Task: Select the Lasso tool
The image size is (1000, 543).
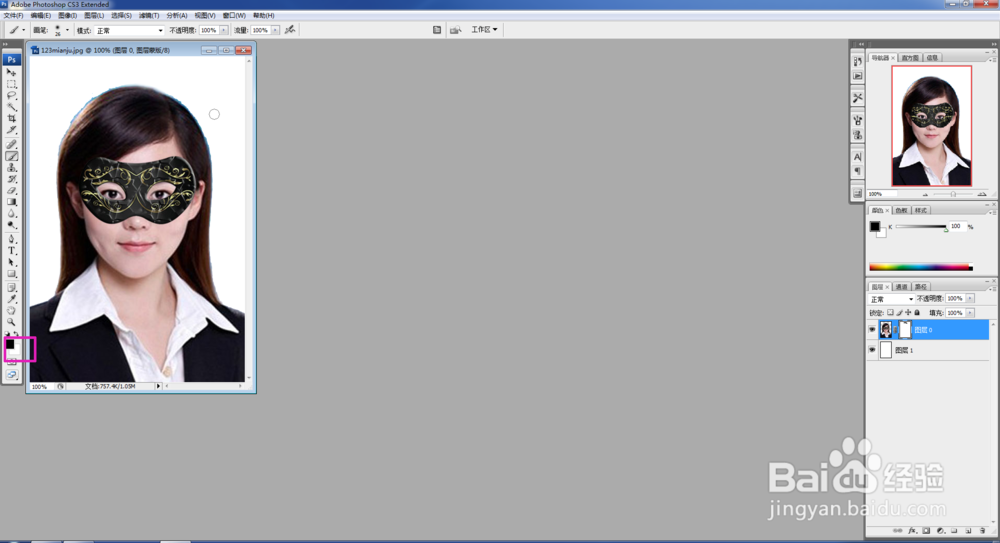Action: coord(11,95)
